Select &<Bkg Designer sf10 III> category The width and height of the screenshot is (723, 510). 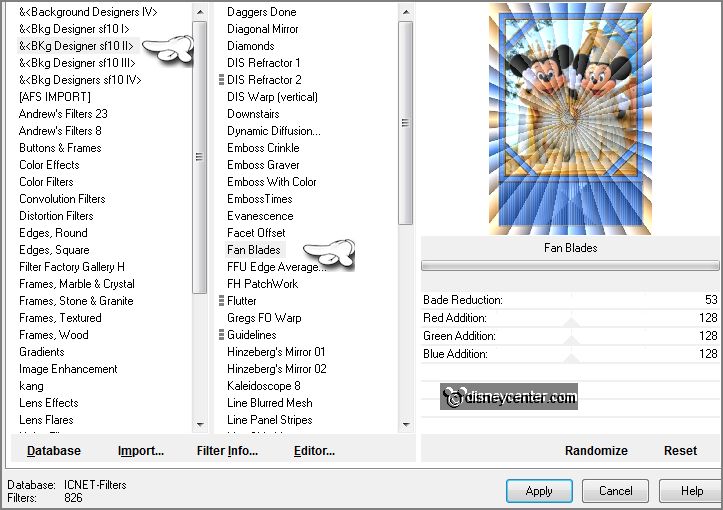77,63
